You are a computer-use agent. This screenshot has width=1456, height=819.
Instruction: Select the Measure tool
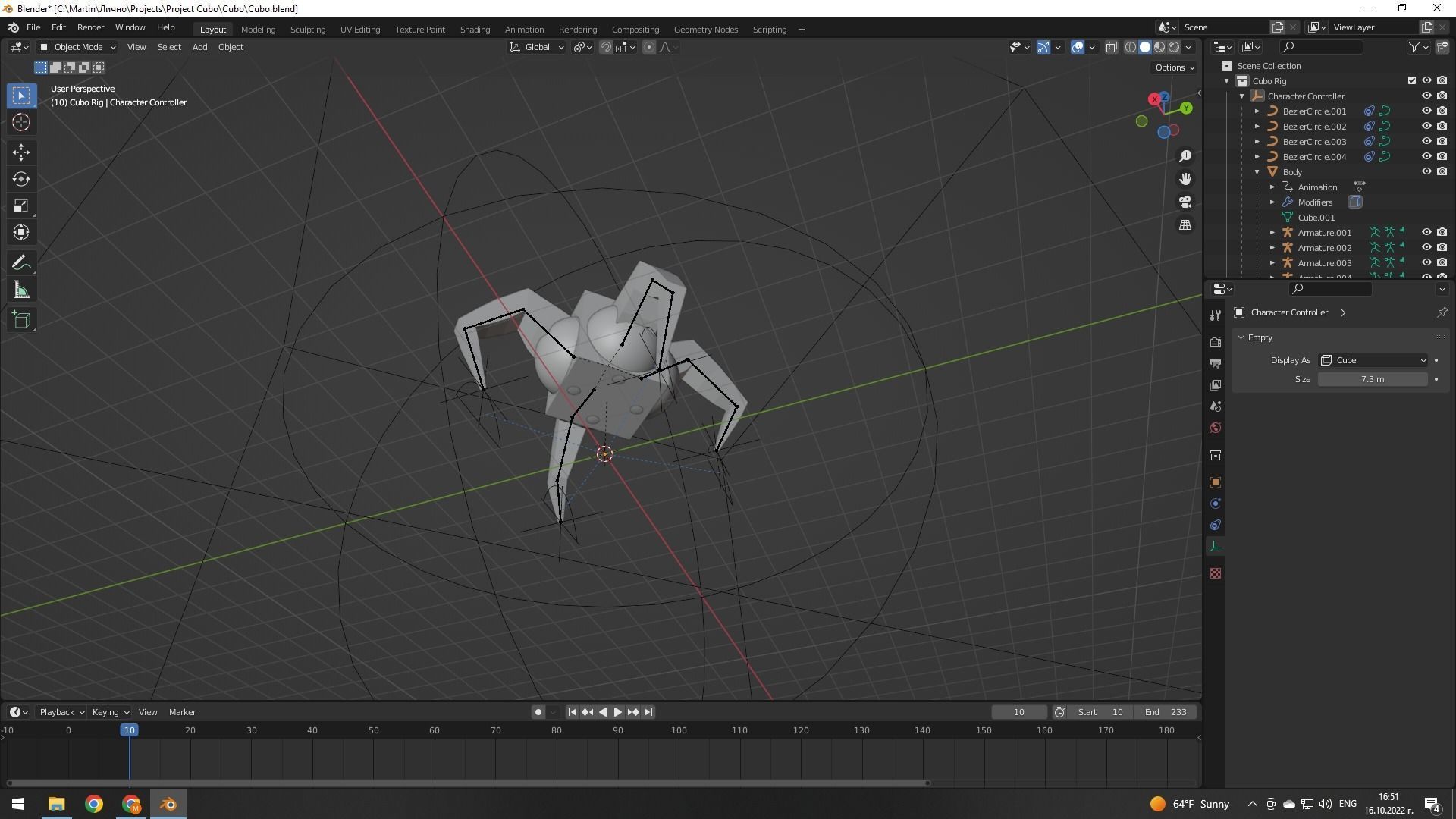(21, 290)
